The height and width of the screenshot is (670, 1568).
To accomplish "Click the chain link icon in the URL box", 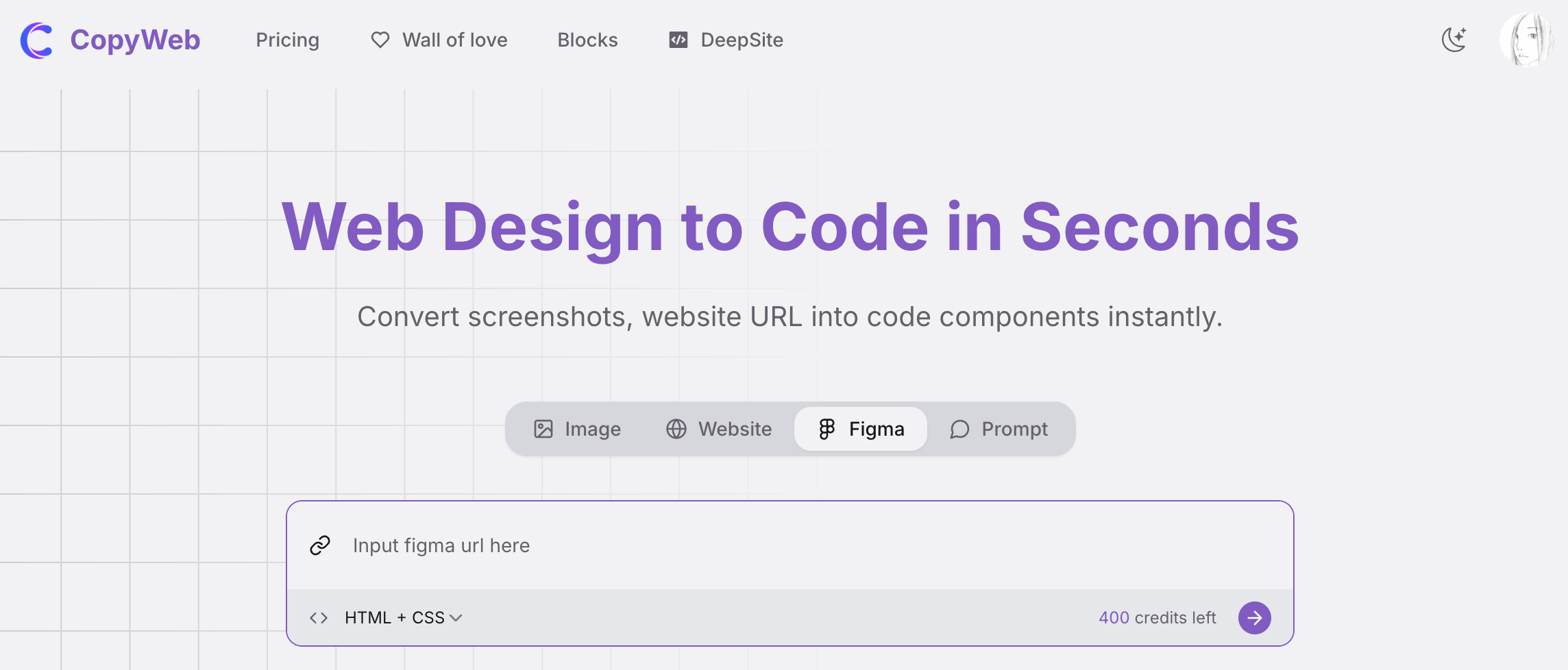I will [320, 545].
